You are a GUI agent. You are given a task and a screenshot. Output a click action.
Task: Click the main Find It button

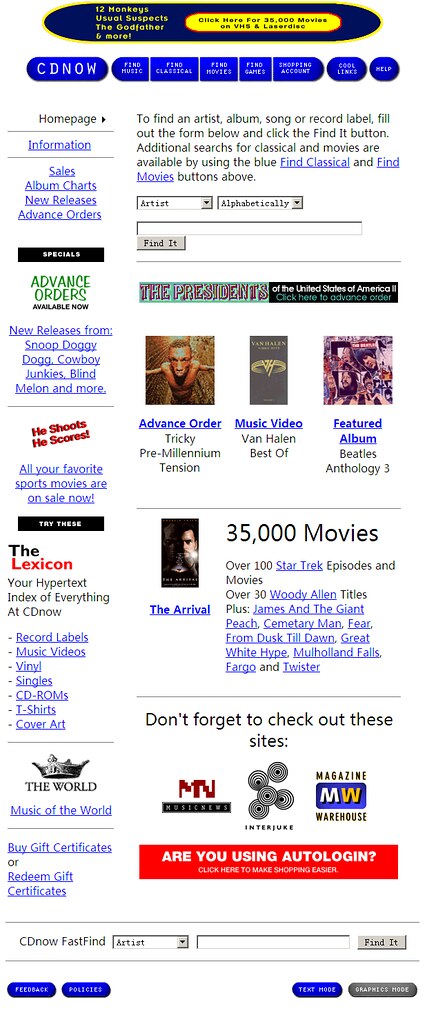point(161,243)
